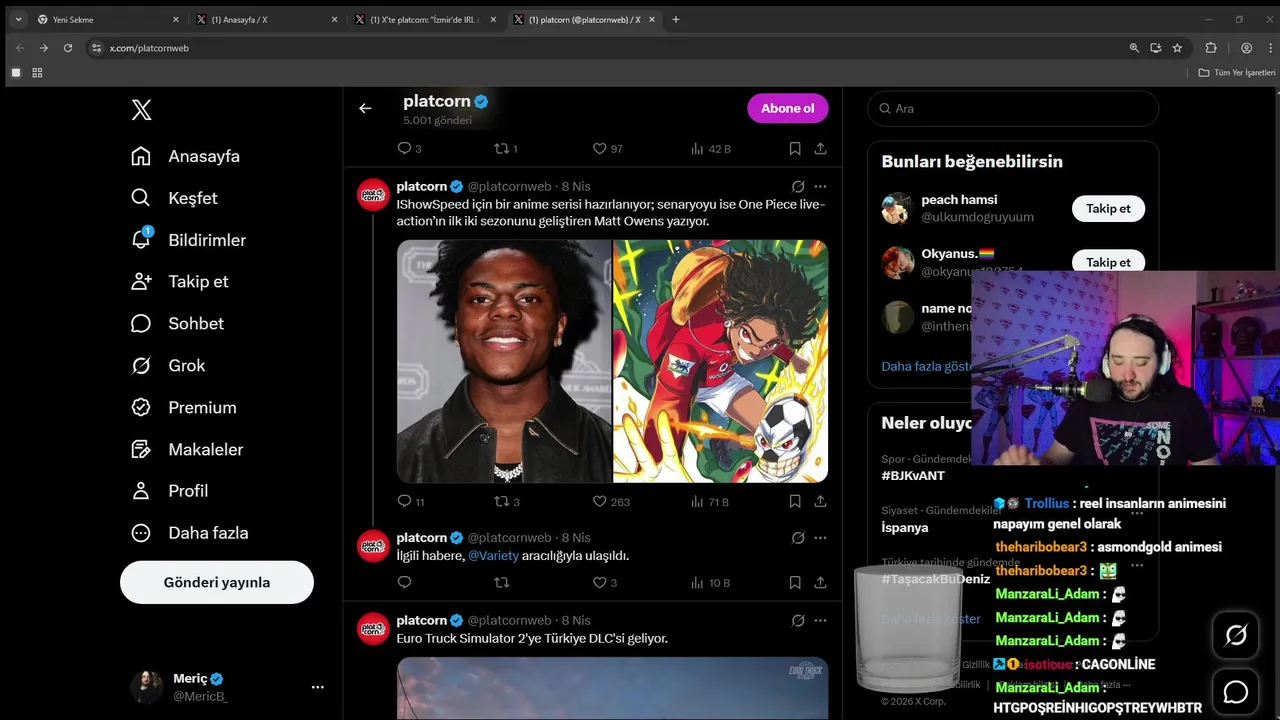Switch to the Yeni Sekme tab
The height and width of the screenshot is (720, 1280).
pyautogui.click(x=108, y=19)
